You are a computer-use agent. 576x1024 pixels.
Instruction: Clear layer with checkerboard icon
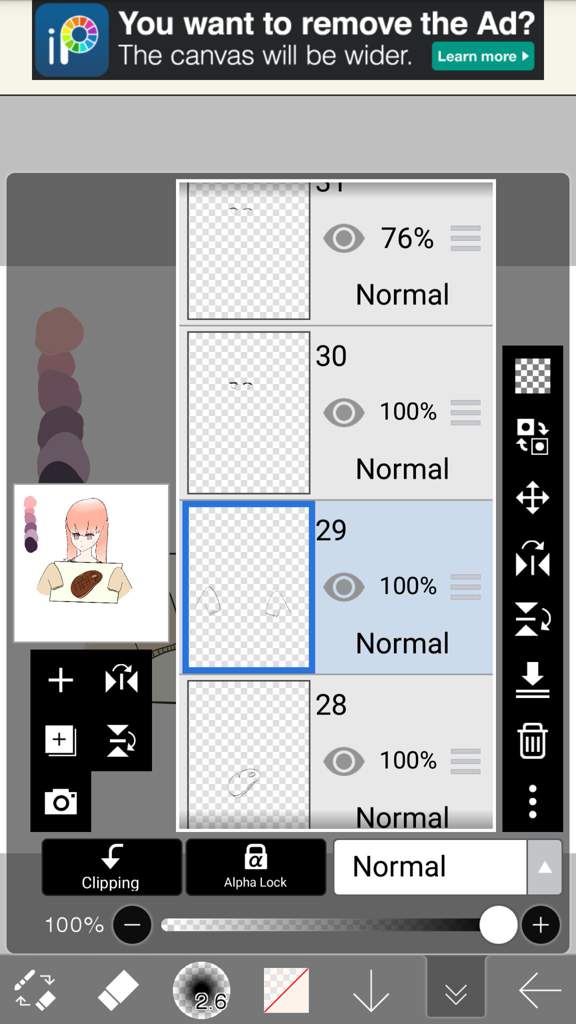pos(532,376)
